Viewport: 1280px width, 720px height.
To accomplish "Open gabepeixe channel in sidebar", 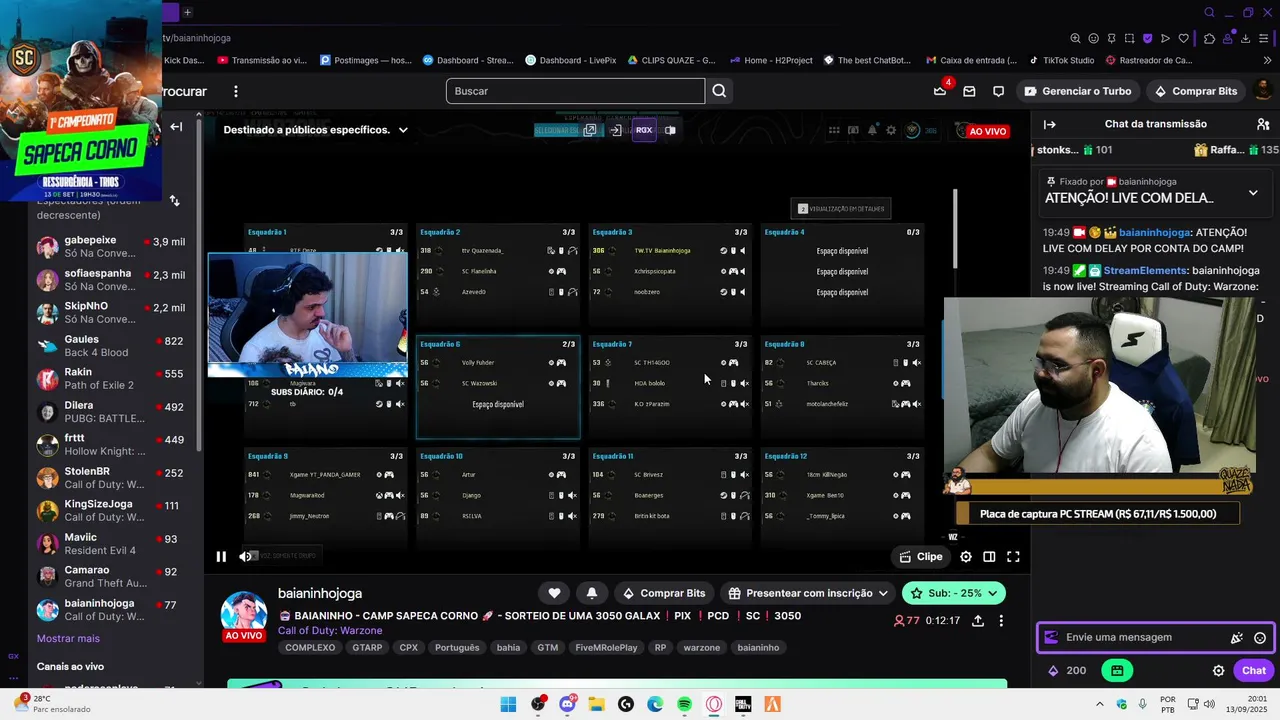I will 111,247.
